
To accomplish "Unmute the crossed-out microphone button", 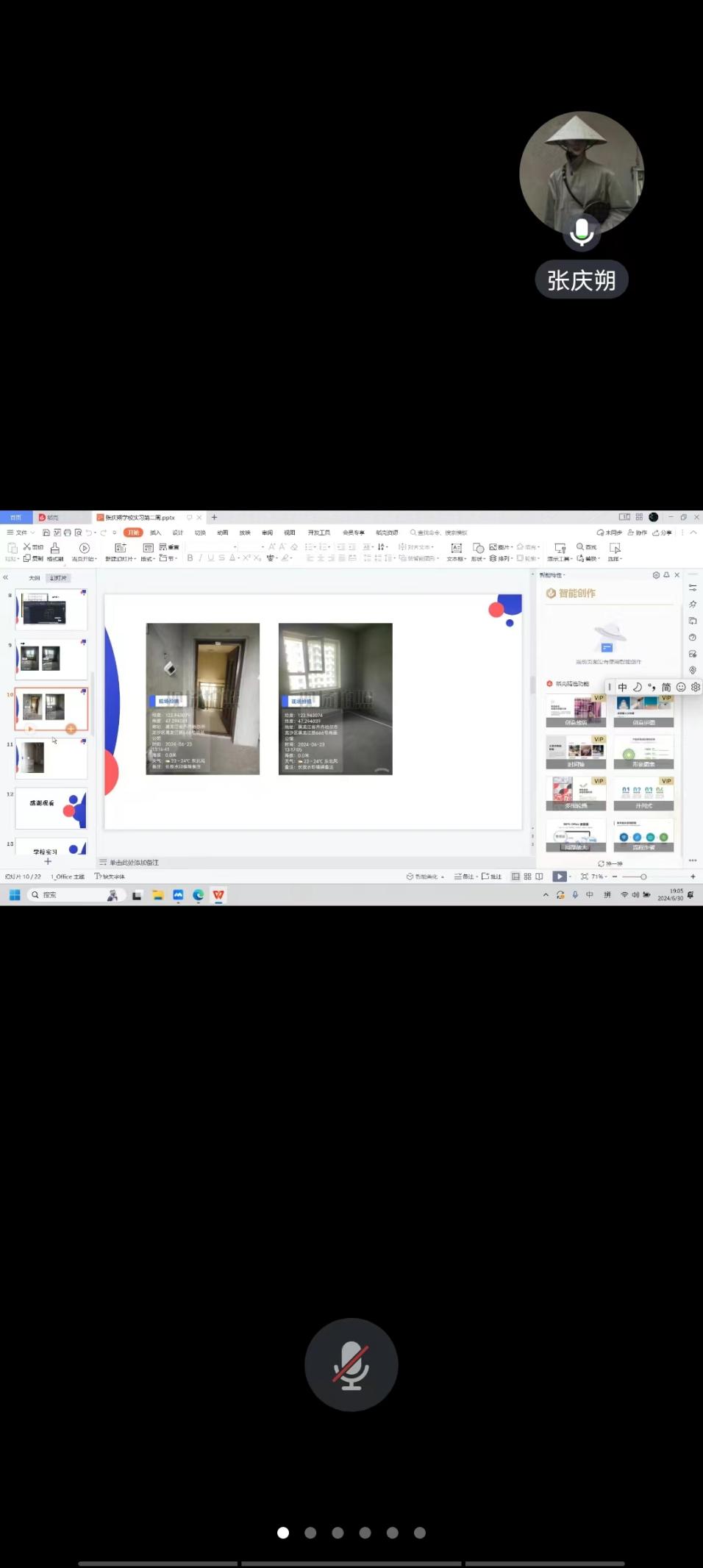I will click(351, 1364).
